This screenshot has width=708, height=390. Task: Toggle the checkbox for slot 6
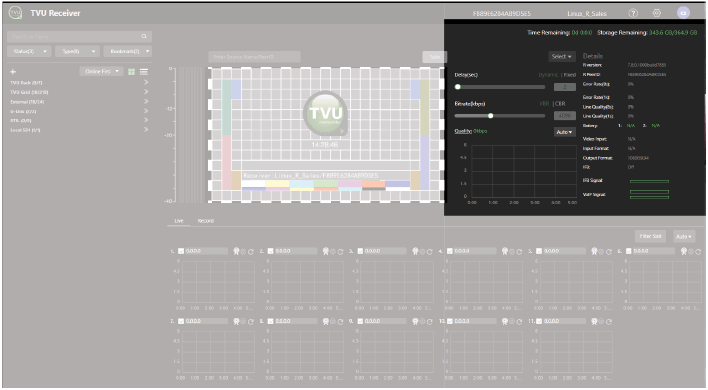coord(629,251)
